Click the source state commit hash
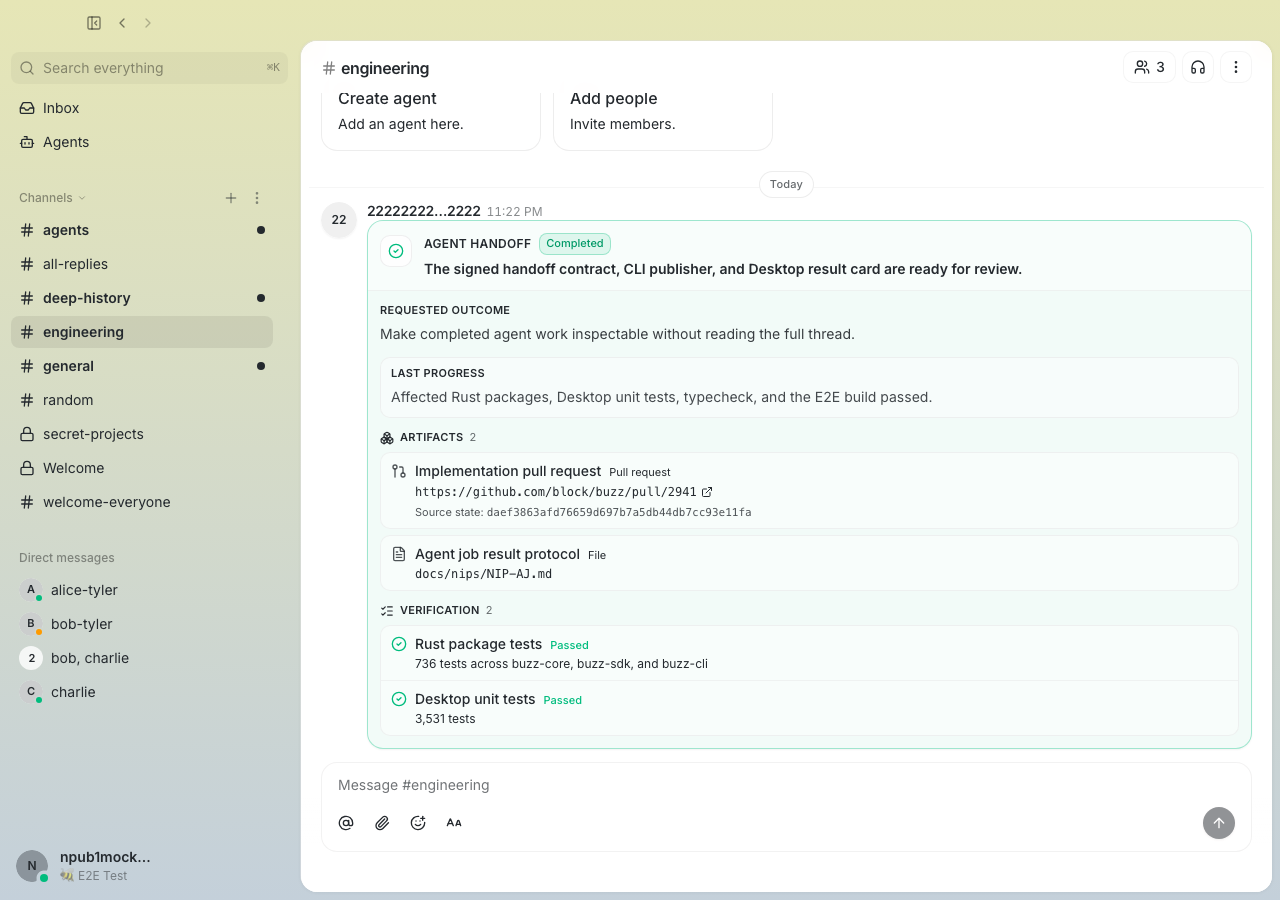 (x=619, y=512)
